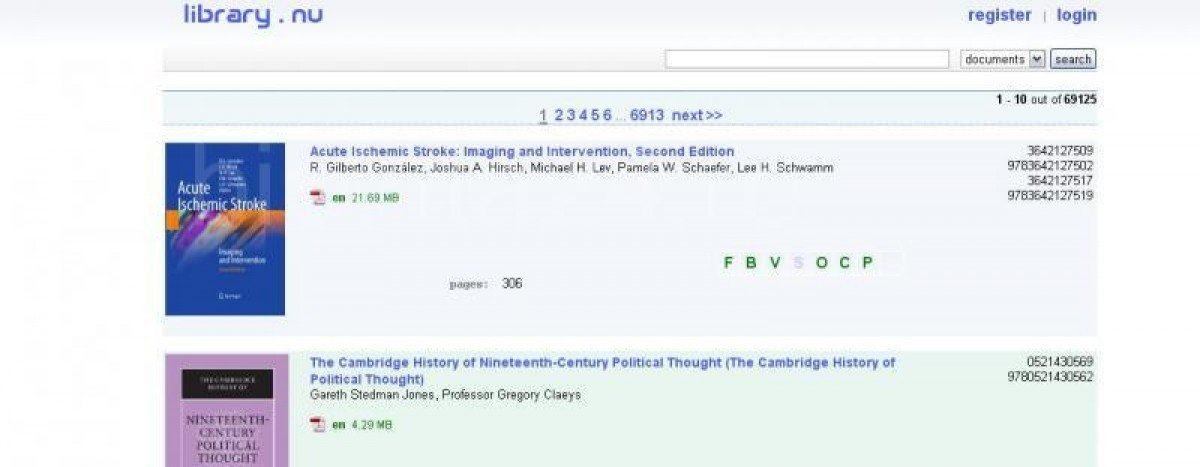The height and width of the screenshot is (467, 1200).
Task: Select ISBN 9780521430562
Action: pos(1050,377)
